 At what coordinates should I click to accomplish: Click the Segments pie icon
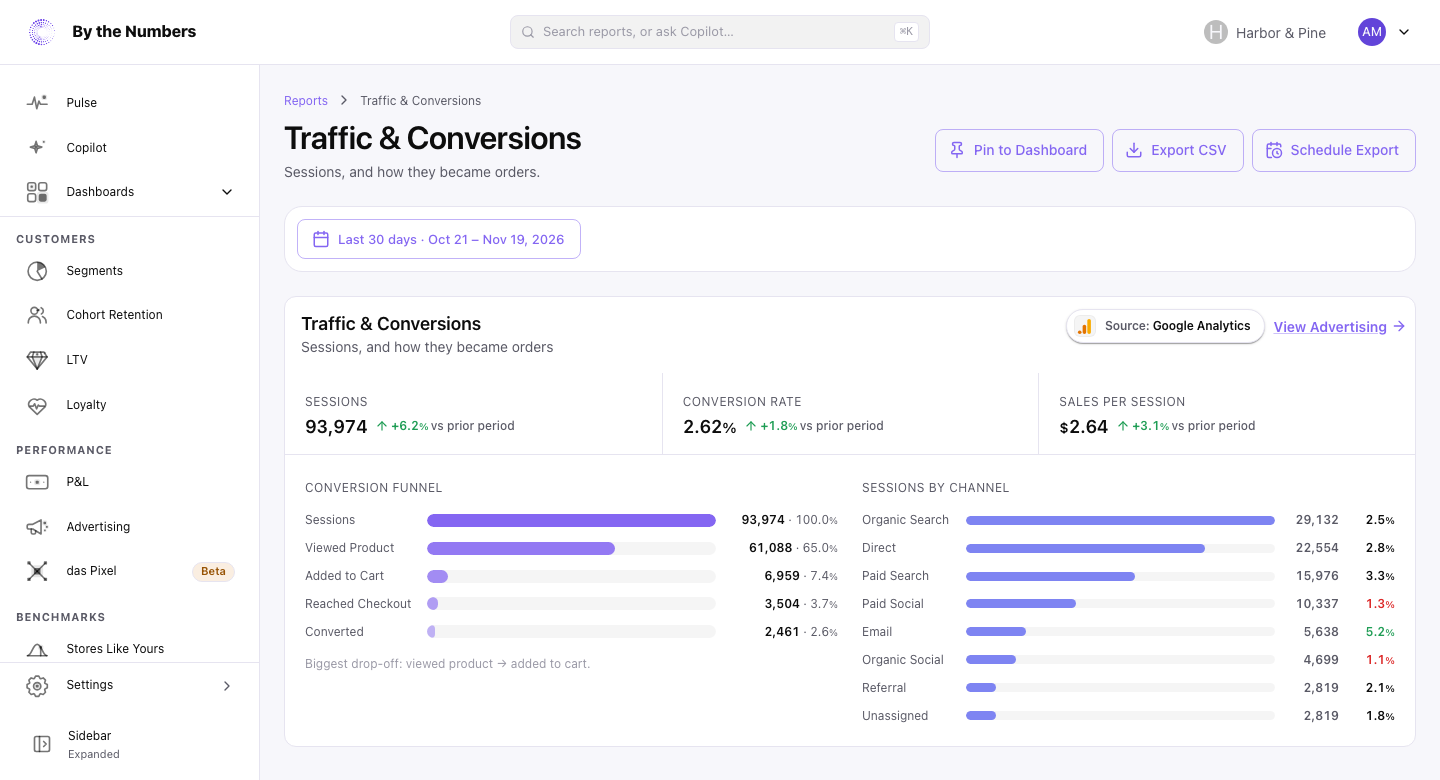(37, 271)
